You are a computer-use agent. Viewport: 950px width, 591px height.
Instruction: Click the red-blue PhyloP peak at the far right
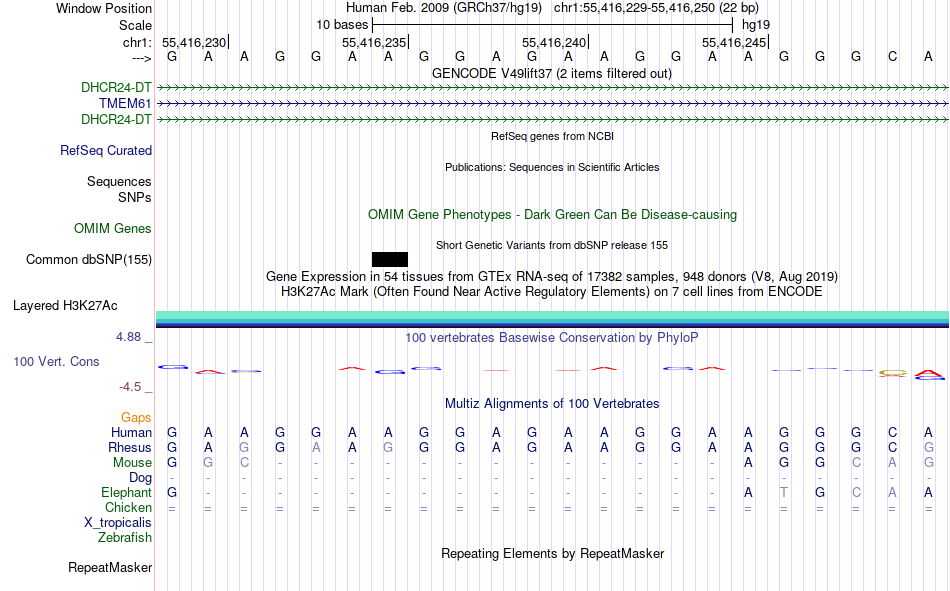928,375
